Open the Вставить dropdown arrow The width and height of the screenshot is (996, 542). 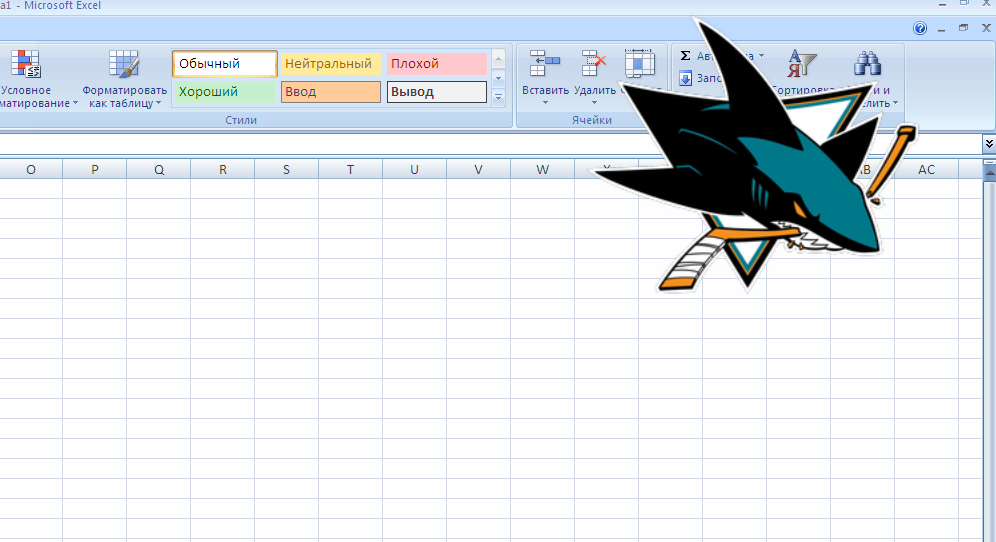click(x=545, y=103)
